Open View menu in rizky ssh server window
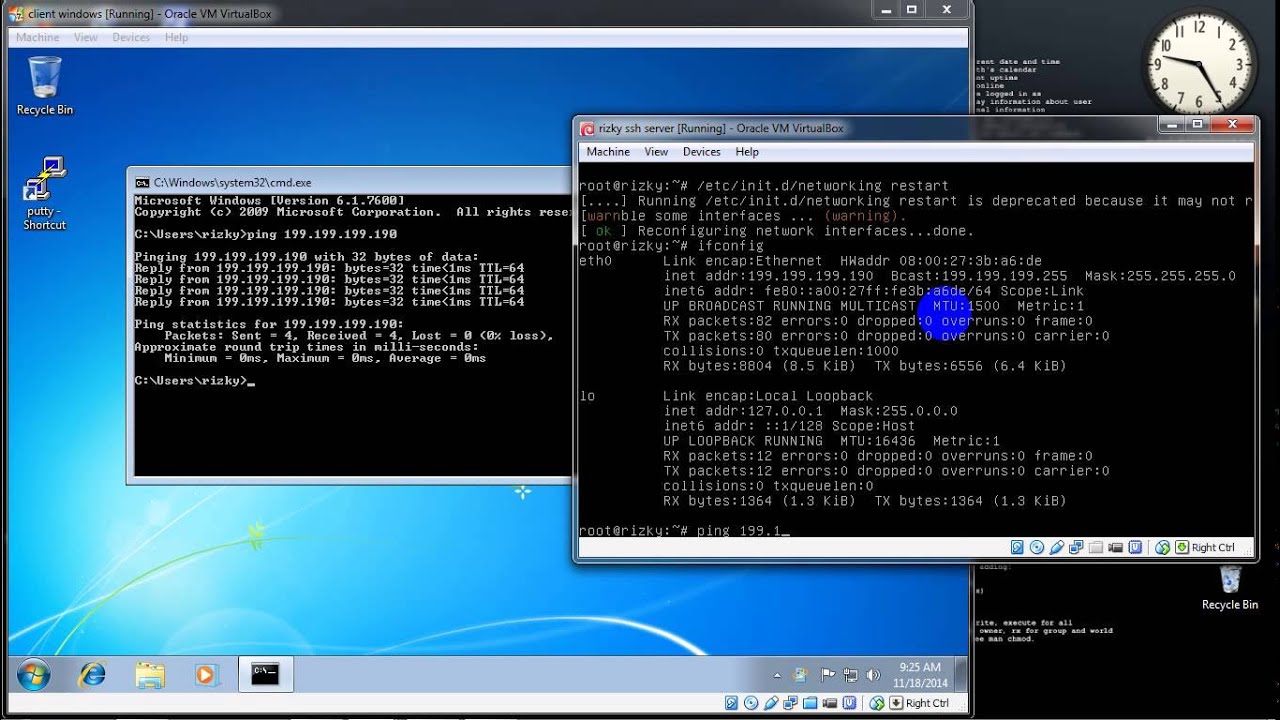The height and width of the screenshot is (720, 1280). 656,152
